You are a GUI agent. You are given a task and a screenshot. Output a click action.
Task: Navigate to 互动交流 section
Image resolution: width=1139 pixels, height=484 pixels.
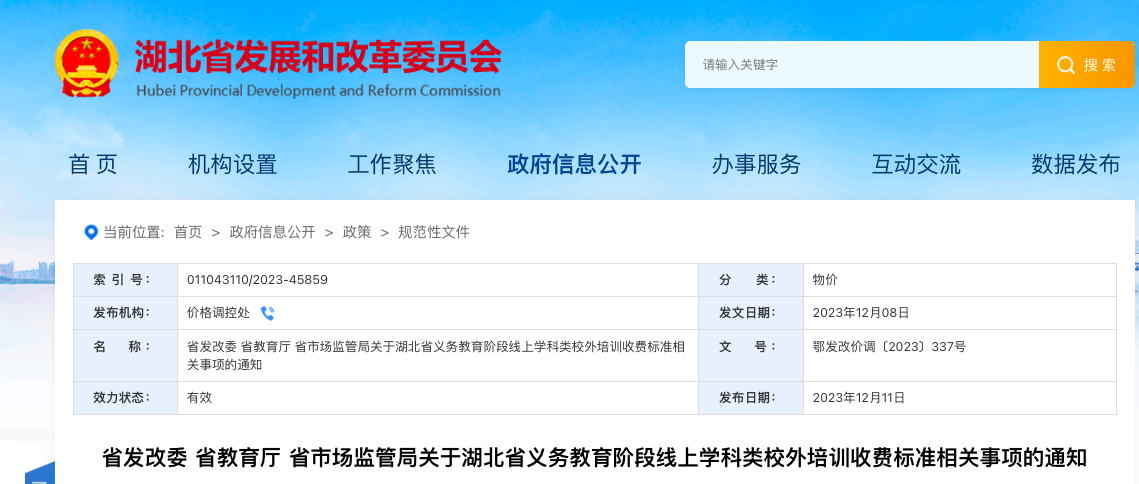click(x=916, y=165)
